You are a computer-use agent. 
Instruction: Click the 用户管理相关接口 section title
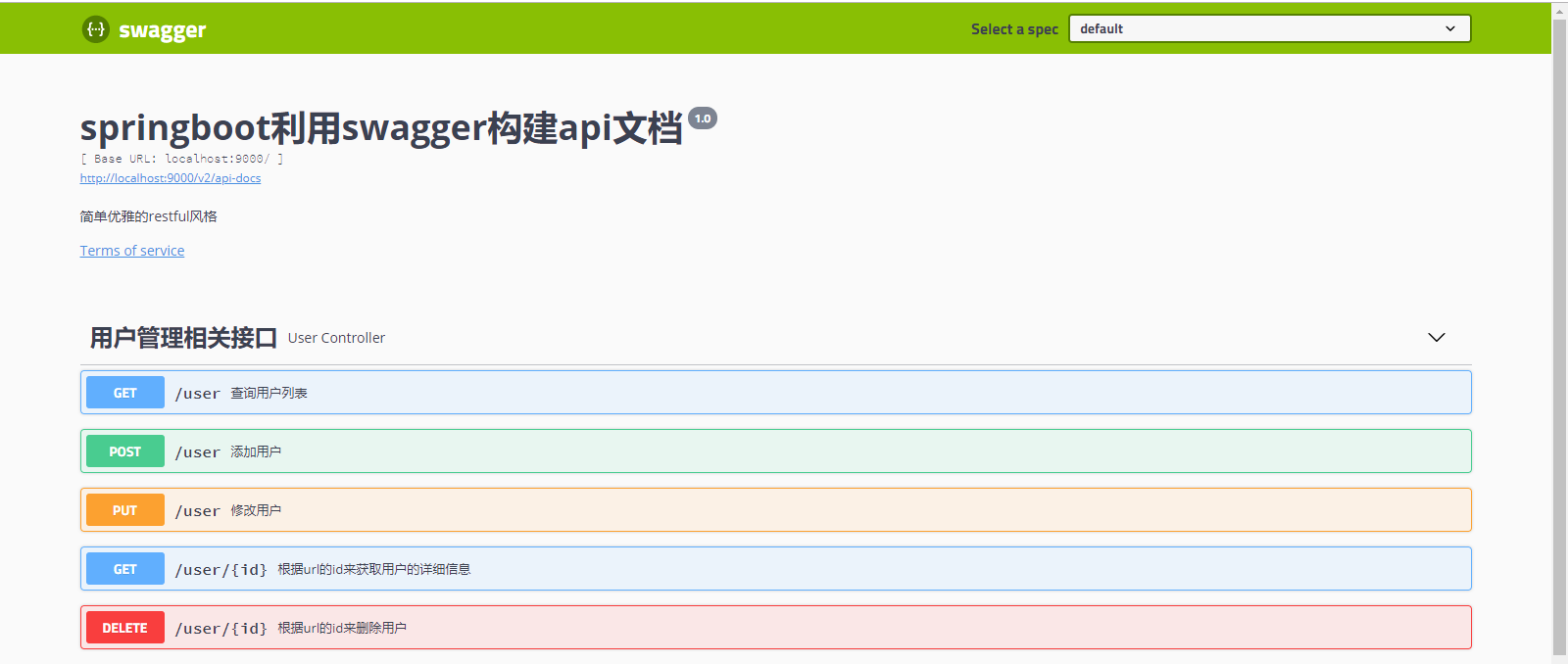pos(184,338)
